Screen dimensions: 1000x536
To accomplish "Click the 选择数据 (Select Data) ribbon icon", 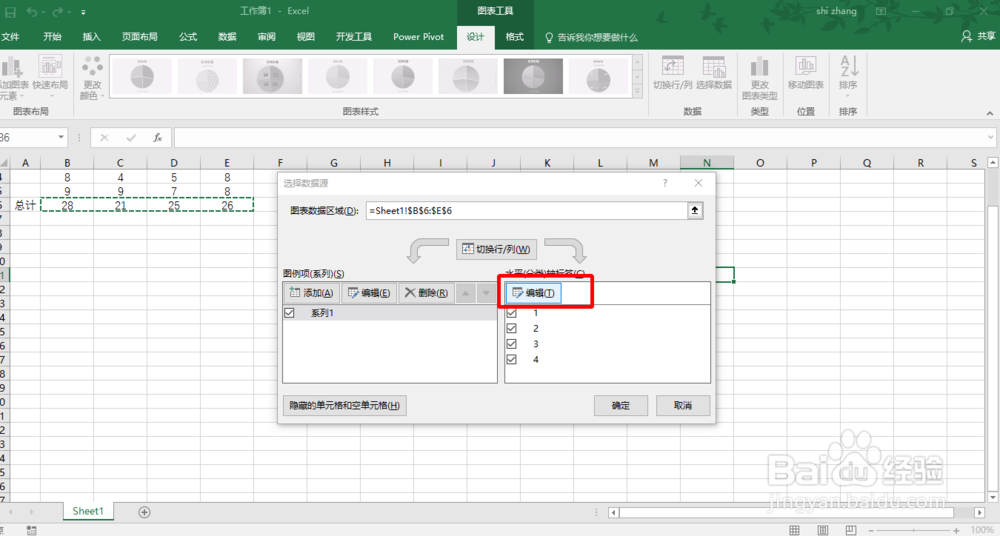I will [x=714, y=73].
